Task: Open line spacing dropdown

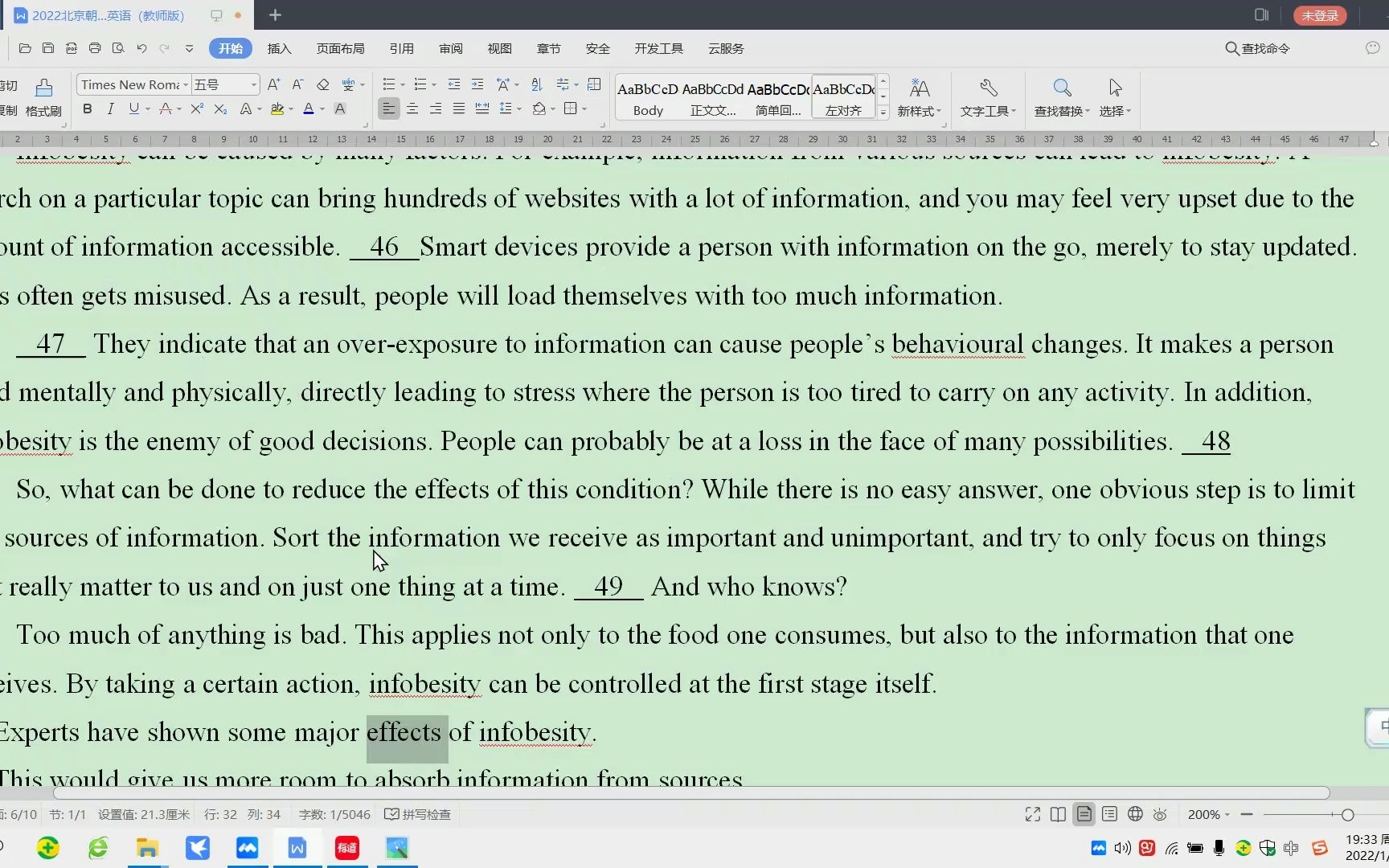Action: 510,108
